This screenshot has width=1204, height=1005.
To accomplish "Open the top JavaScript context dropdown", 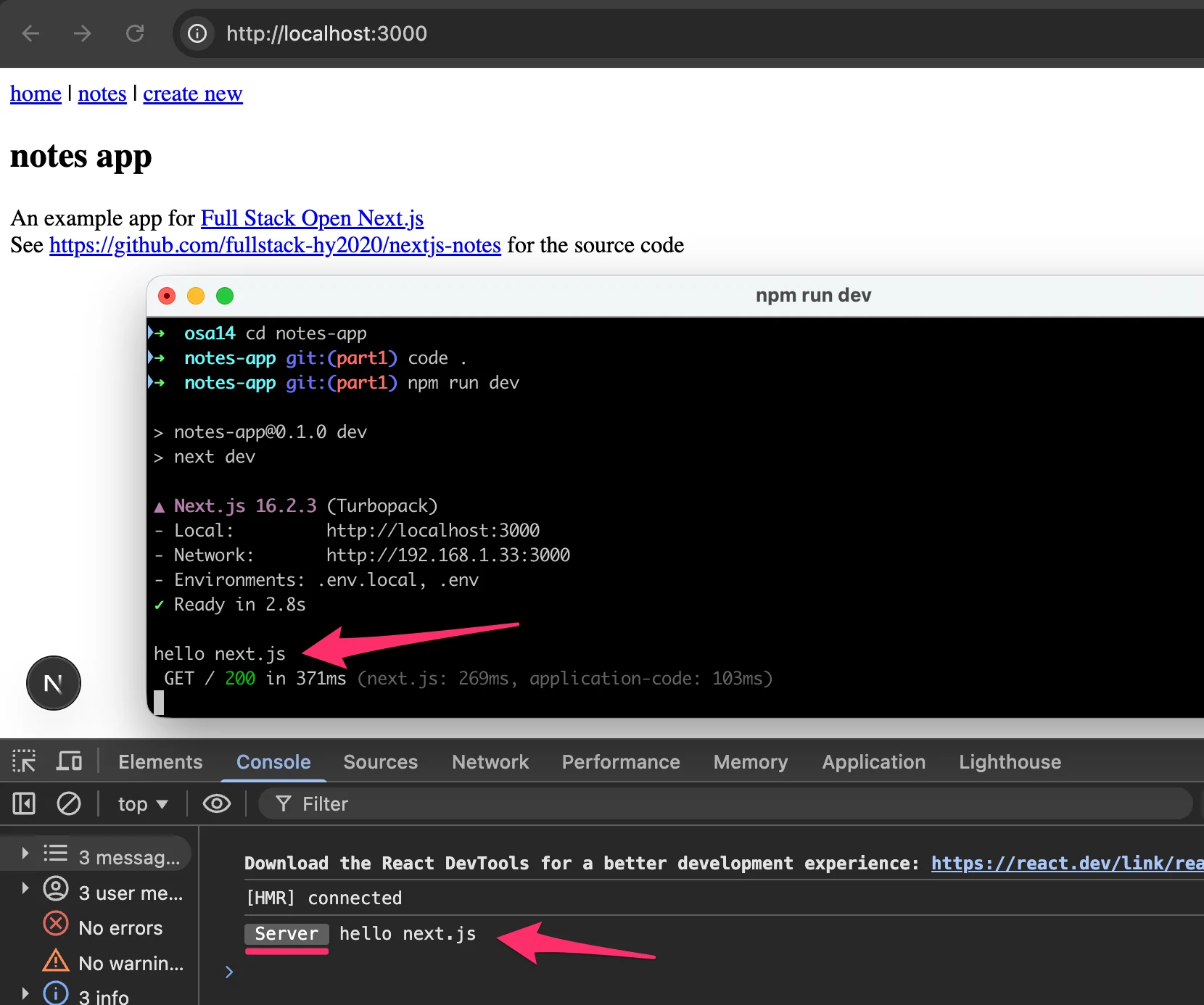I will pyautogui.click(x=143, y=804).
